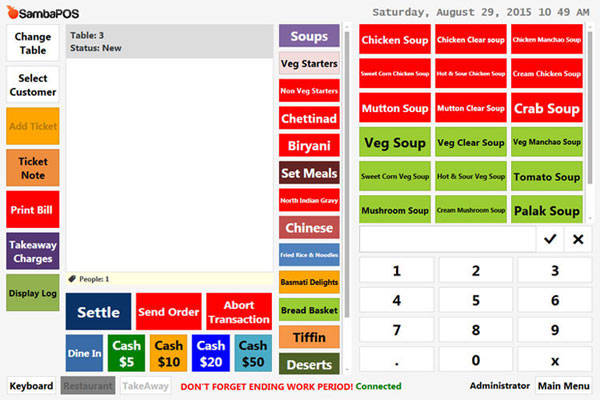This screenshot has width=600, height=400.
Task: Open the Bread Basket category
Action: click(x=309, y=310)
